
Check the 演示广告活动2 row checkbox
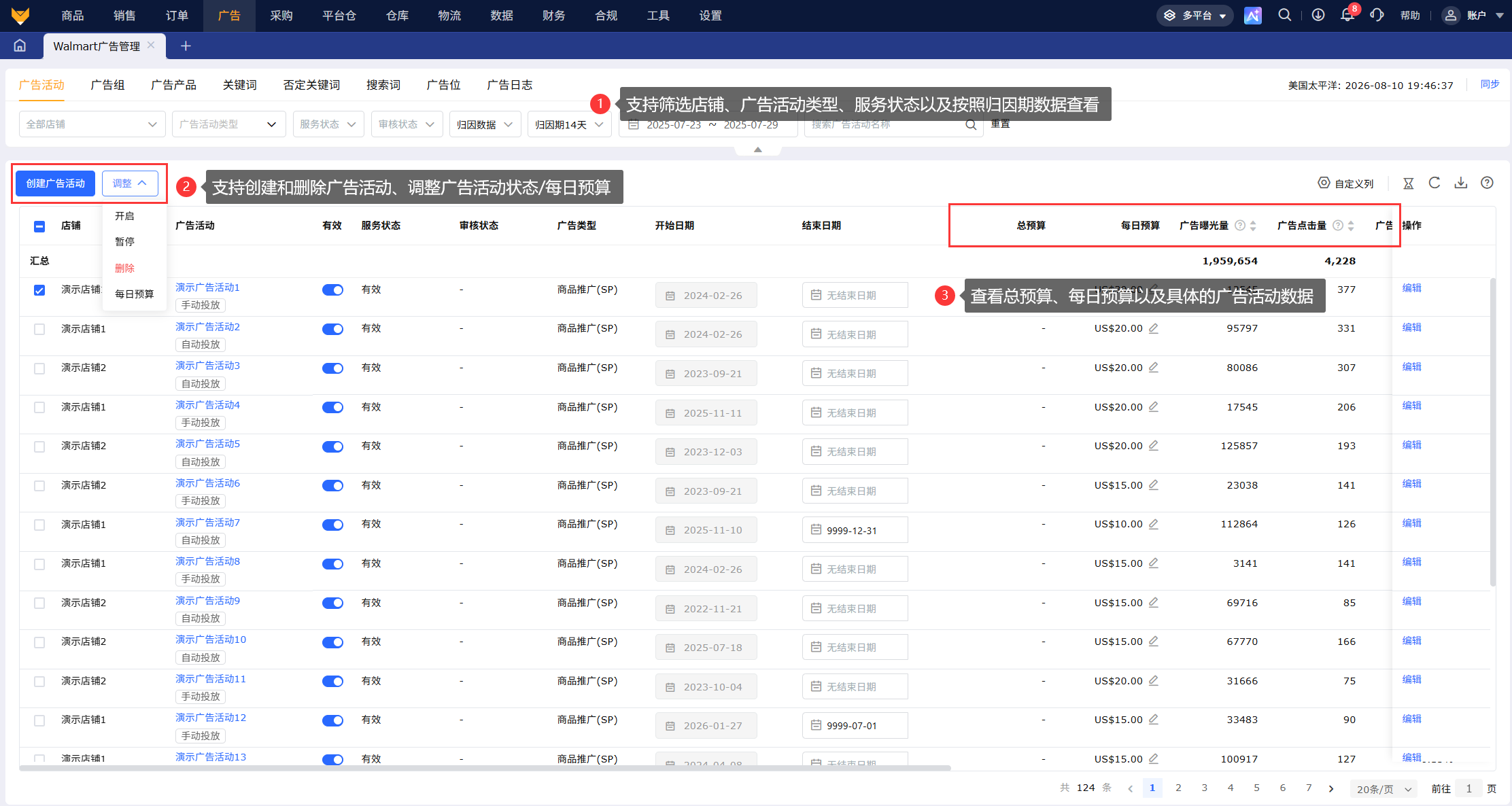tap(39, 329)
